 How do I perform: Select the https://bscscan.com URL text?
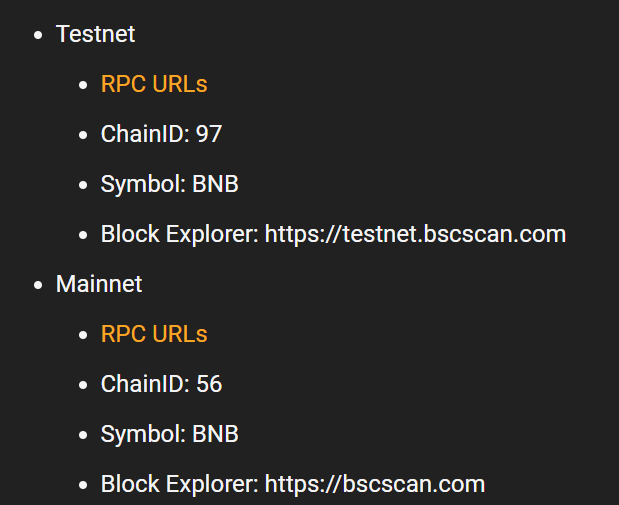[375, 484]
